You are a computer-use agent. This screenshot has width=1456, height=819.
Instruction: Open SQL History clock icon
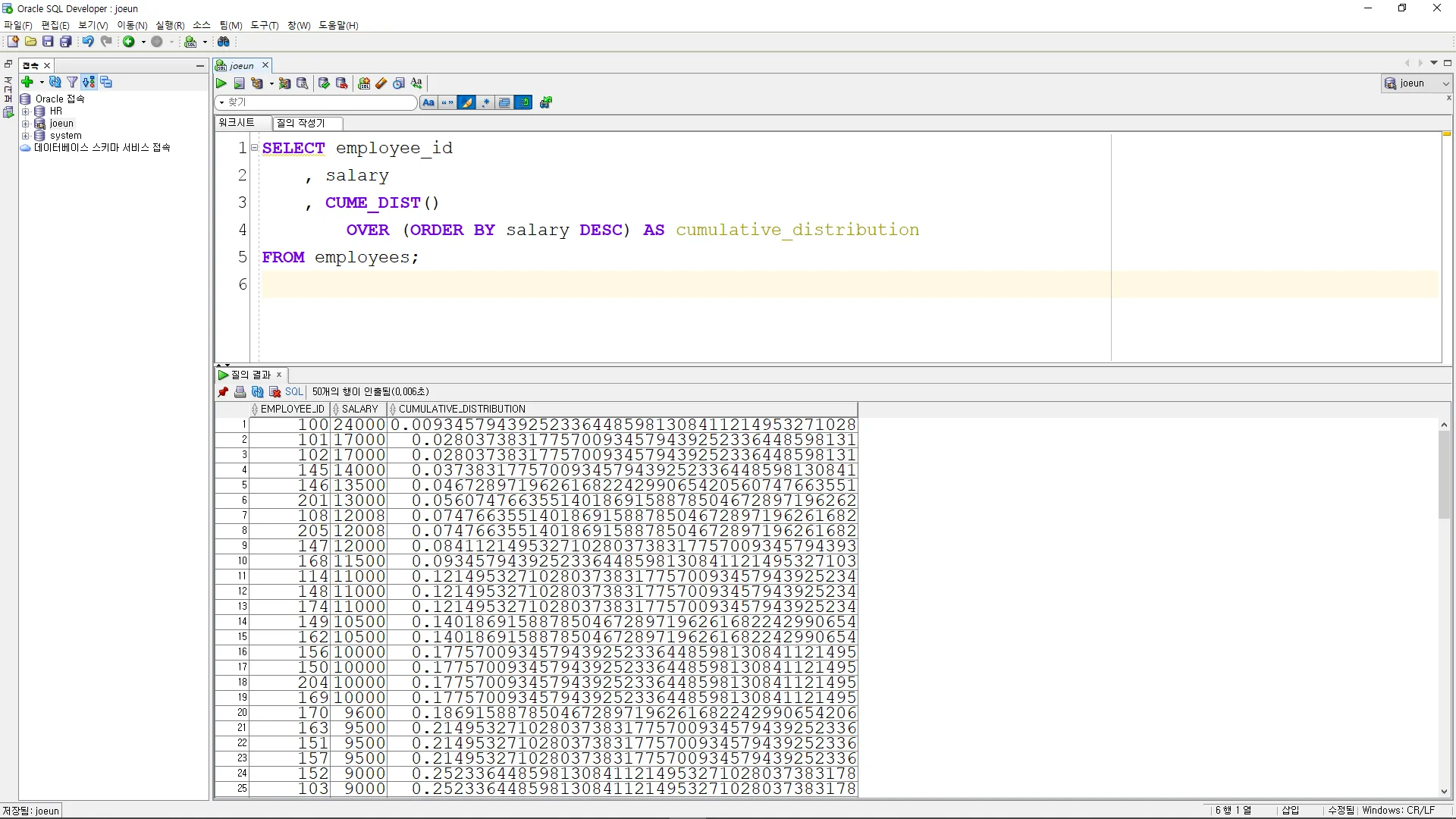pyautogui.click(x=399, y=83)
